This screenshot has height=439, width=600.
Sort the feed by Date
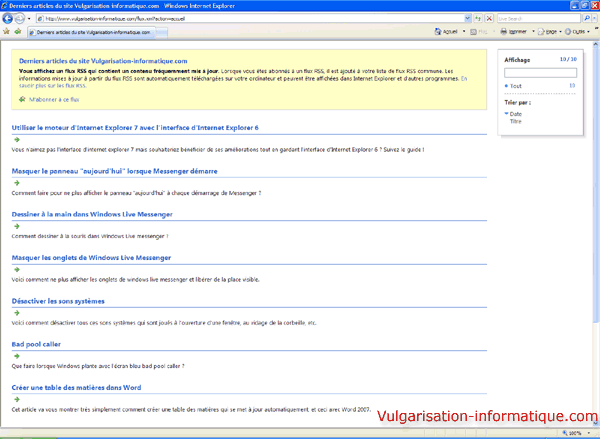(x=515, y=114)
